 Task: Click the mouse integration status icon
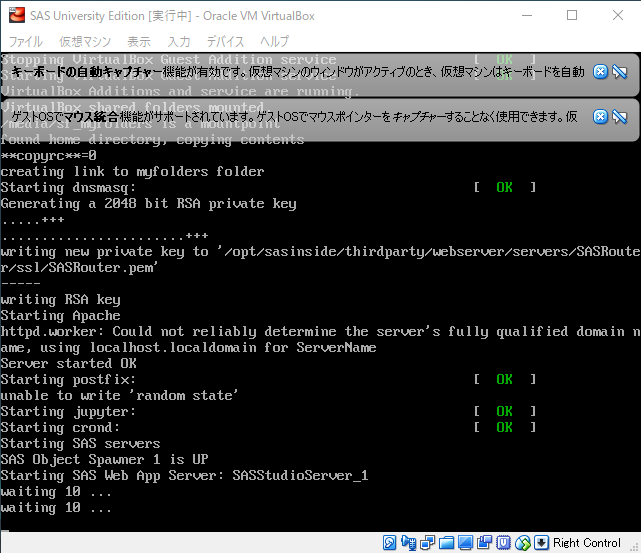pyautogui.click(x=522, y=543)
